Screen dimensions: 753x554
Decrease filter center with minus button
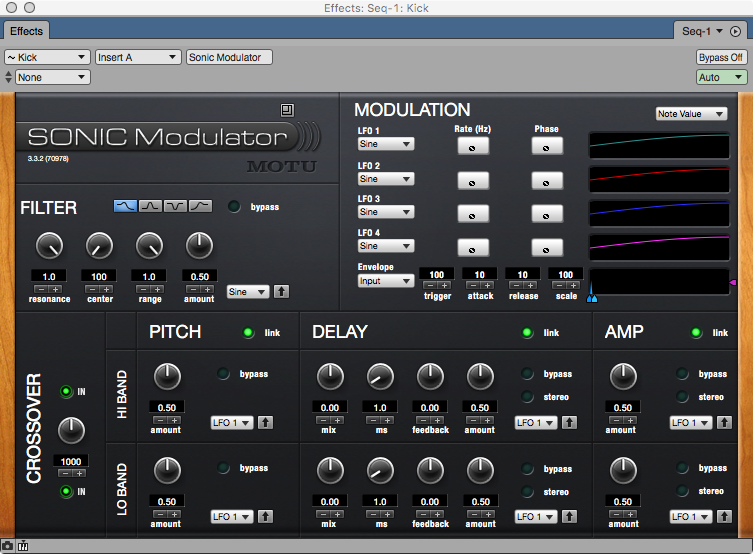point(93,289)
